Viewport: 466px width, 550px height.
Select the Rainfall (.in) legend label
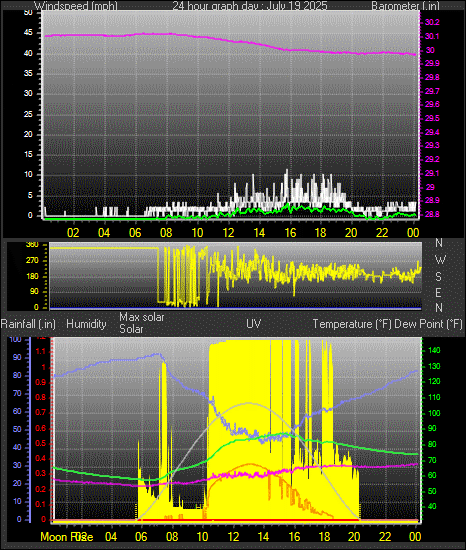[x=28, y=324]
